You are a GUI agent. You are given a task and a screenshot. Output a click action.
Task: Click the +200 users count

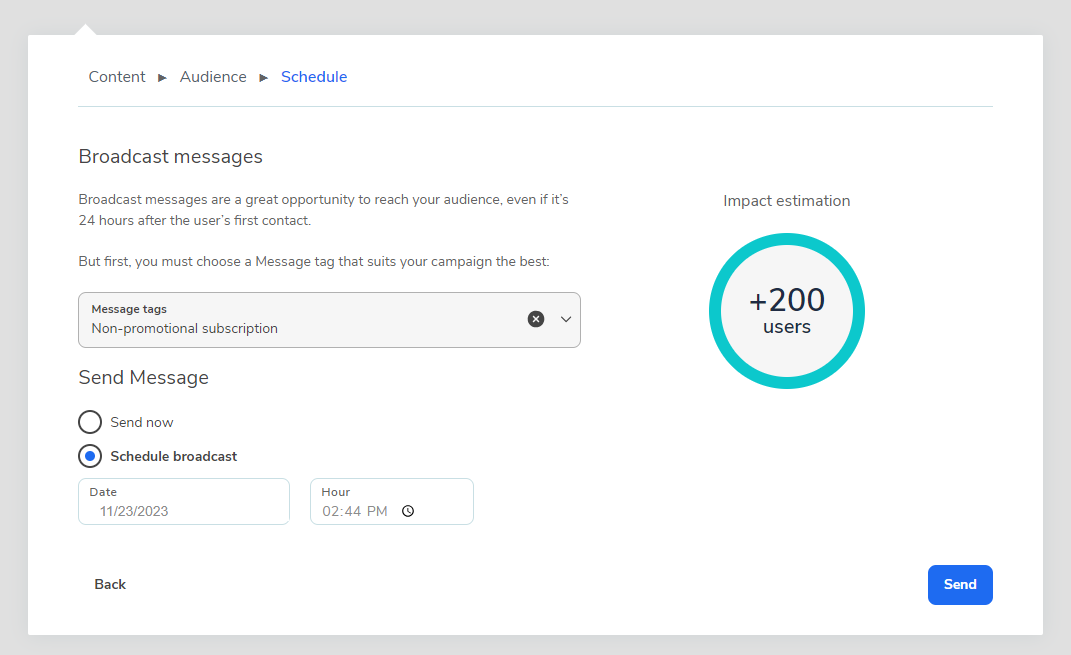pos(787,311)
